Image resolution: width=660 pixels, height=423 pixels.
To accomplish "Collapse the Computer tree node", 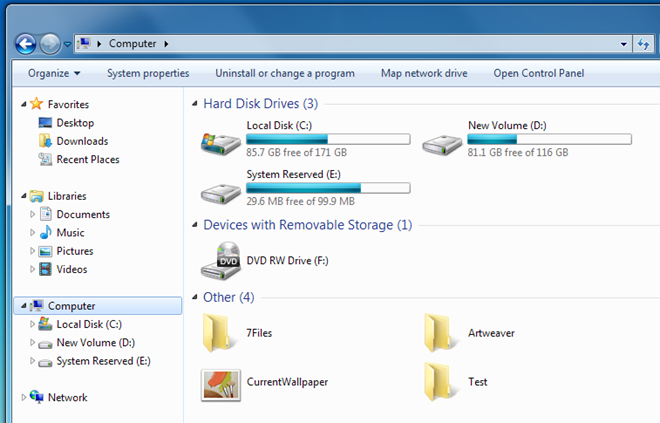I will pos(24,306).
